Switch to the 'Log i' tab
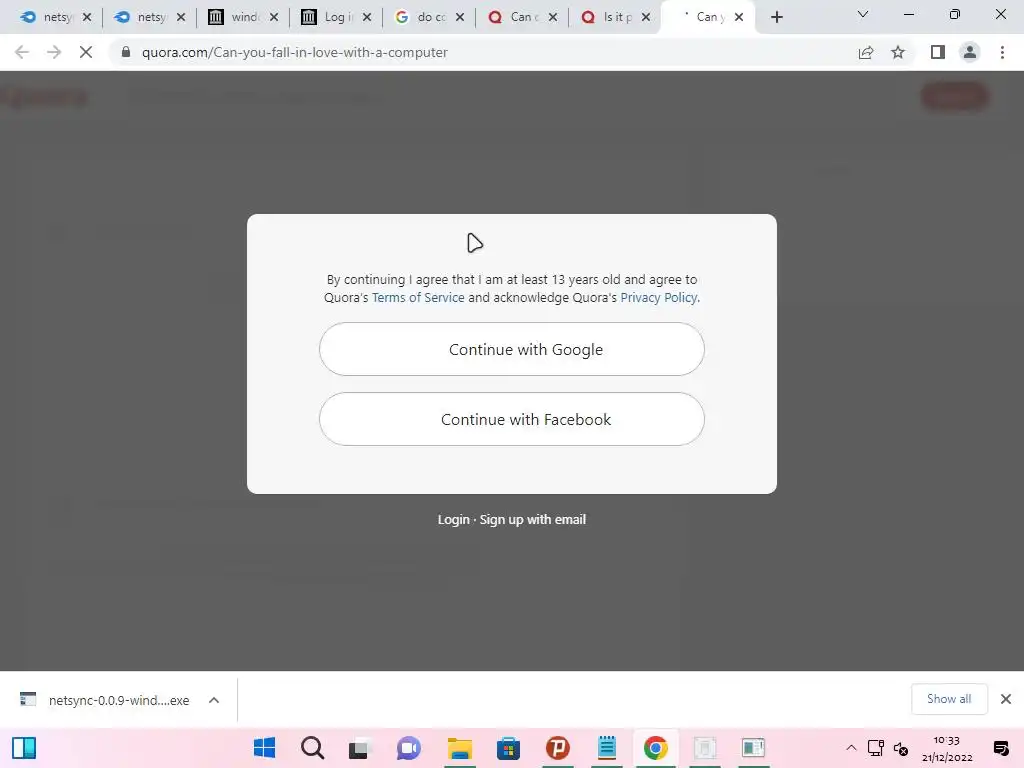The width and height of the screenshot is (1024, 768). (x=330, y=17)
